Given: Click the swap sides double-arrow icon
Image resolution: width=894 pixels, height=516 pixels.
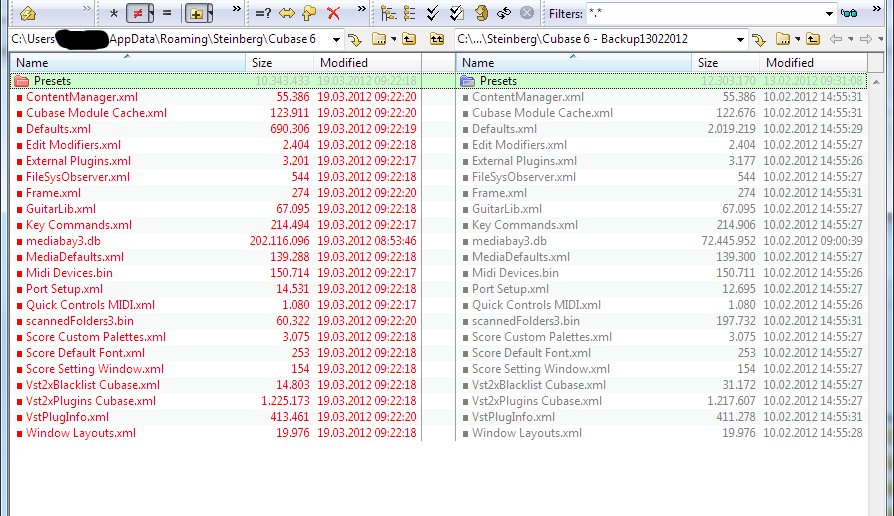Looking at the screenshot, I should point(287,13).
